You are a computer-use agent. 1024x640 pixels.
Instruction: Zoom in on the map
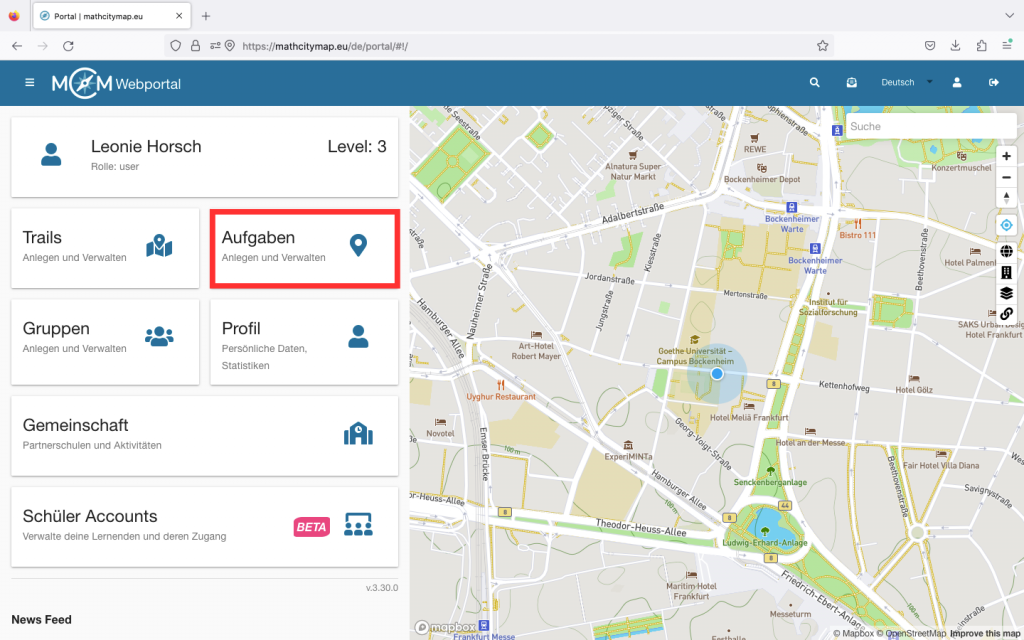(x=1006, y=157)
